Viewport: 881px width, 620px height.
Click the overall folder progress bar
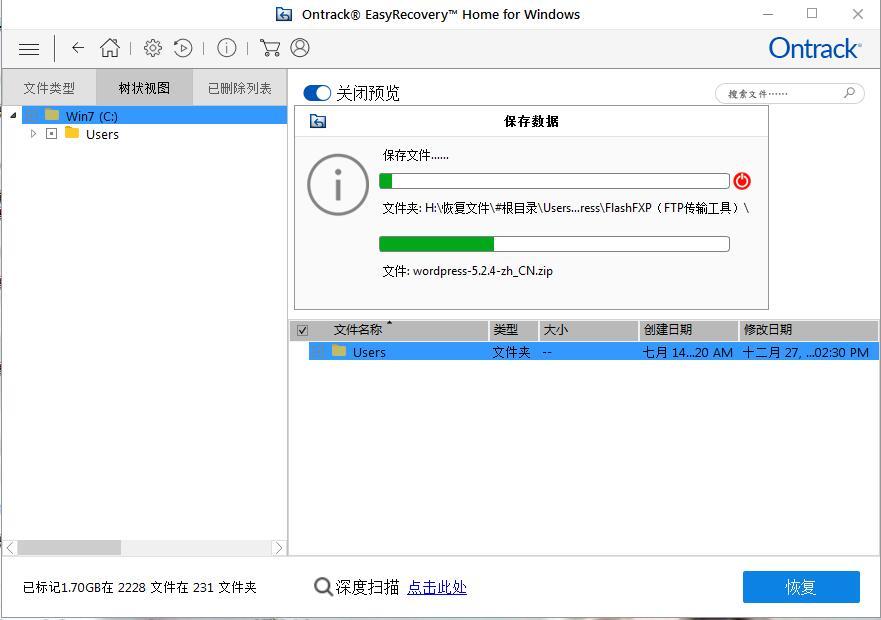[x=555, y=181]
